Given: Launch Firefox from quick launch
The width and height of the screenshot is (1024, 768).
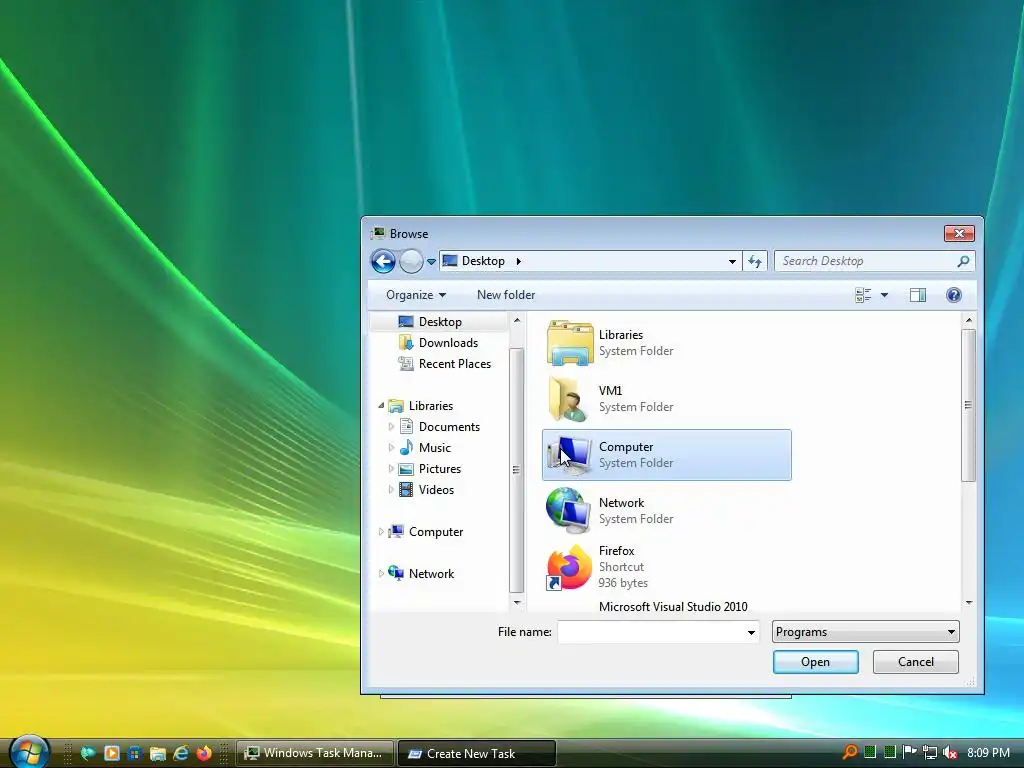Looking at the screenshot, I should 204,753.
